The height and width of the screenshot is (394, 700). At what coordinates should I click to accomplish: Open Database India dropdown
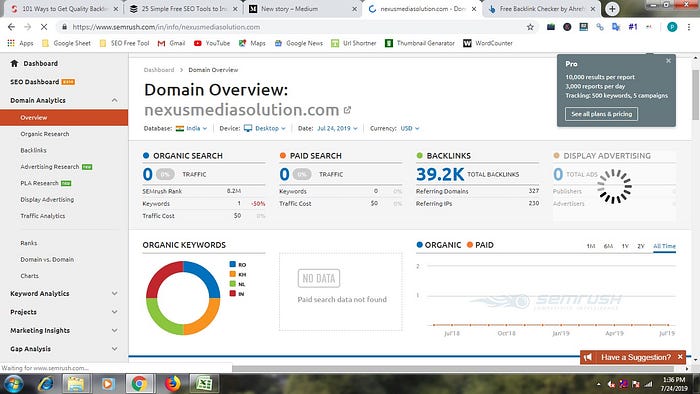tap(192, 129)
